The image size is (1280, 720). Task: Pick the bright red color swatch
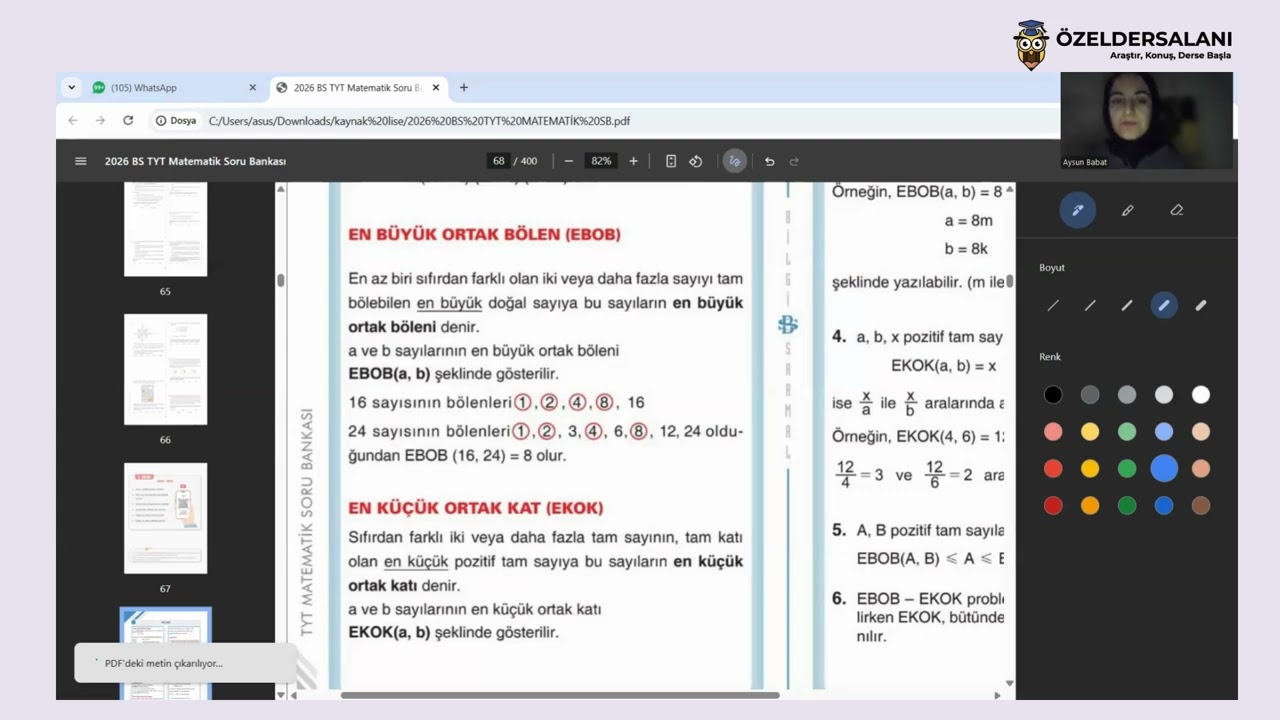1053,468
